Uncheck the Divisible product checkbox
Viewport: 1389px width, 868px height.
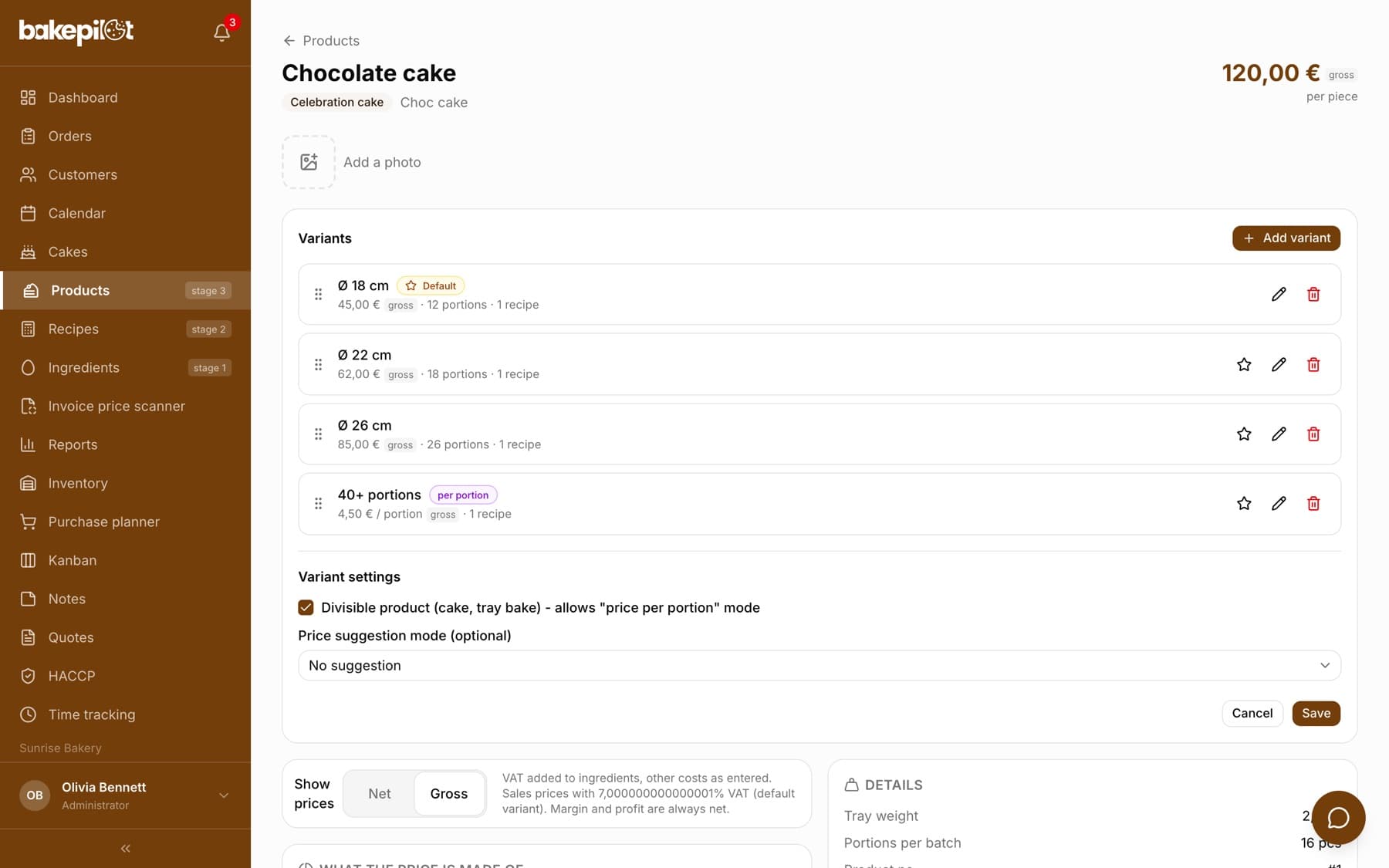(x=306, y=607)
